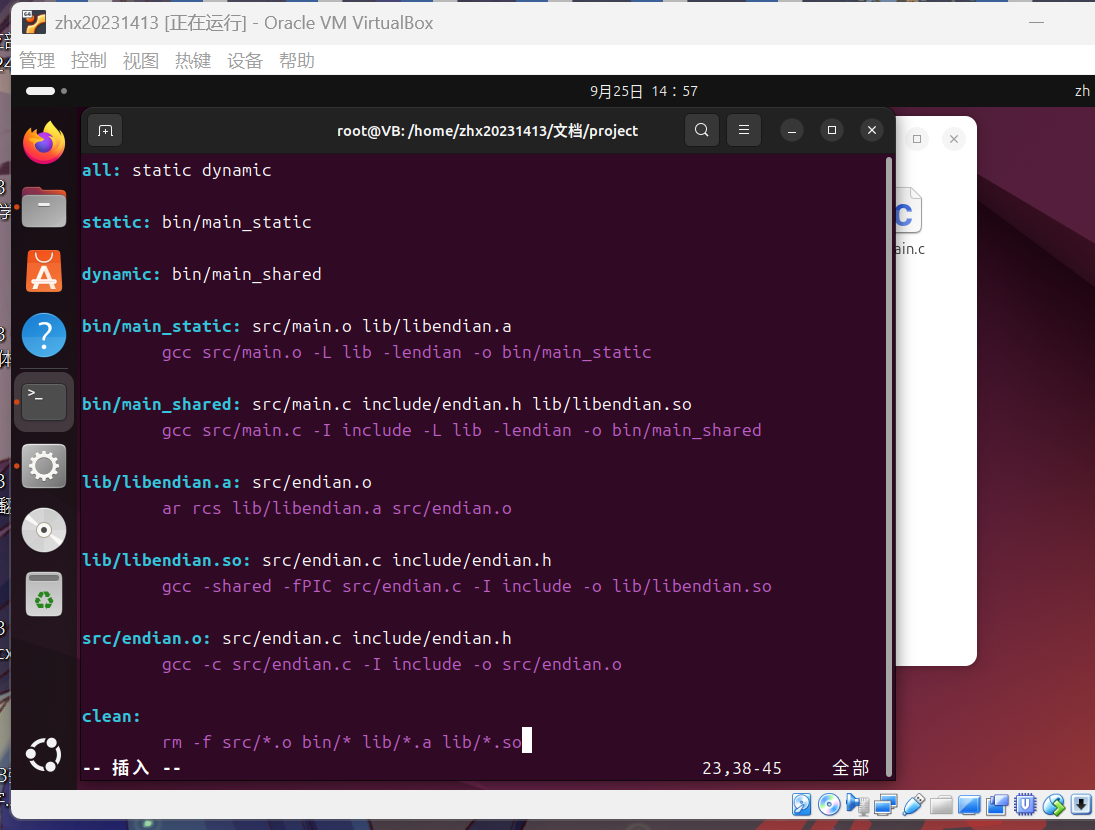Open the Trash recycle bin icon

44,594
